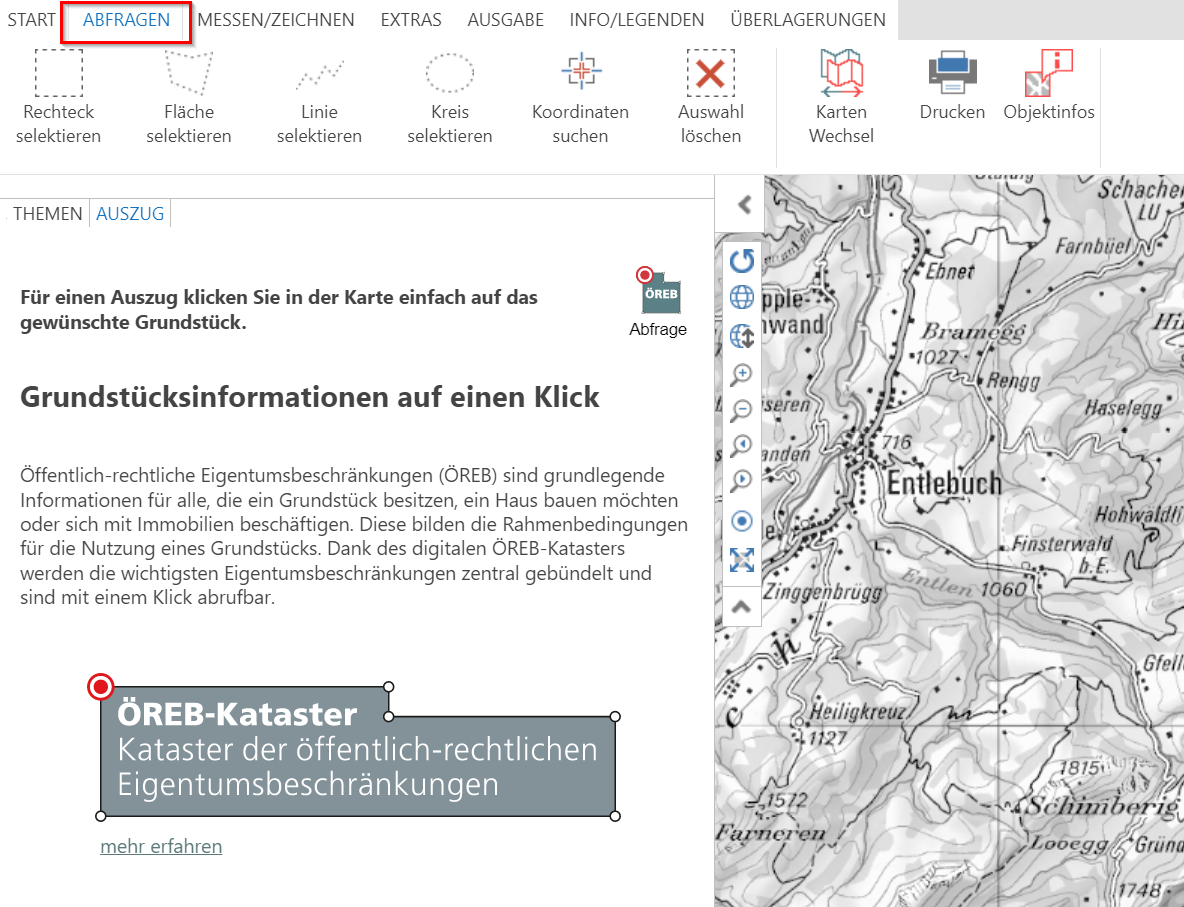Select the Rechteck selektieren tool
The image size is (1184, 907).
(x=58, y=90)
